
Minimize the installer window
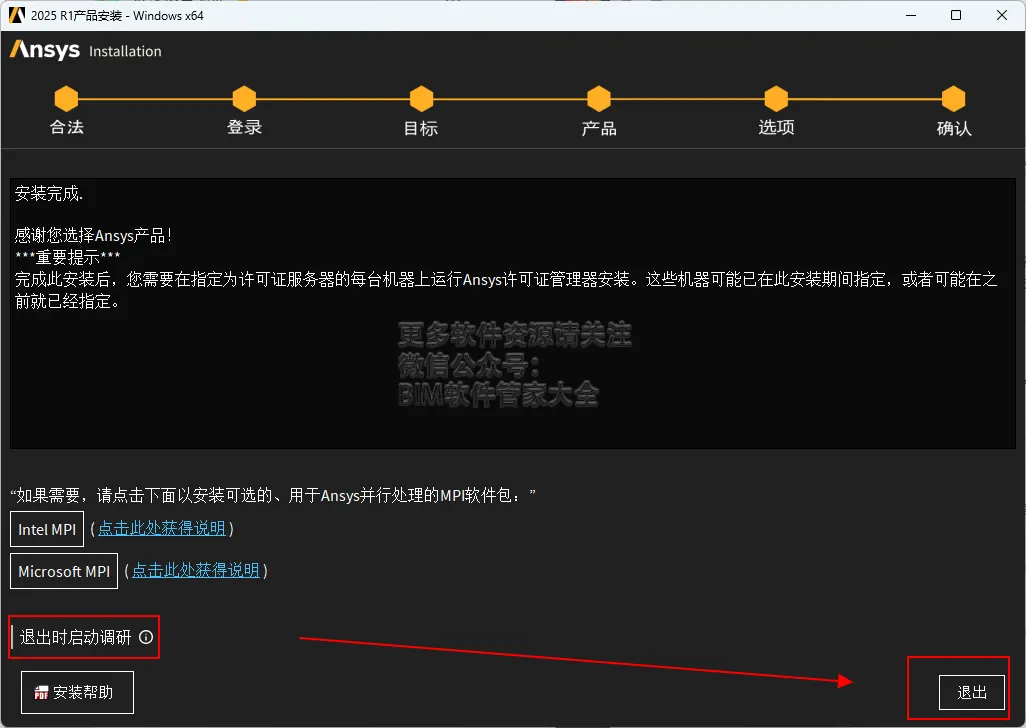[910, 15]
